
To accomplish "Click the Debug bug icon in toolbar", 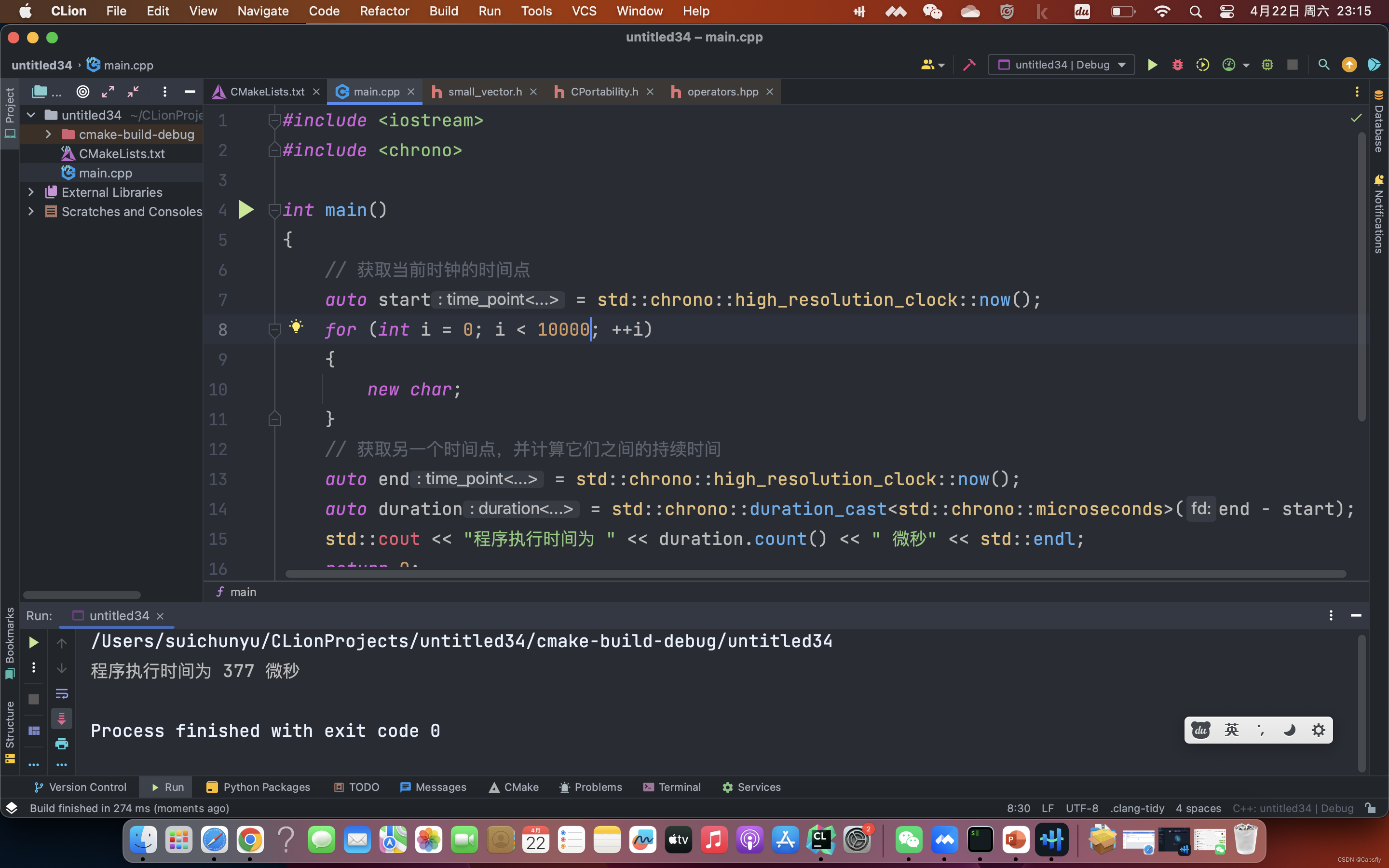I will [1177, 65].
